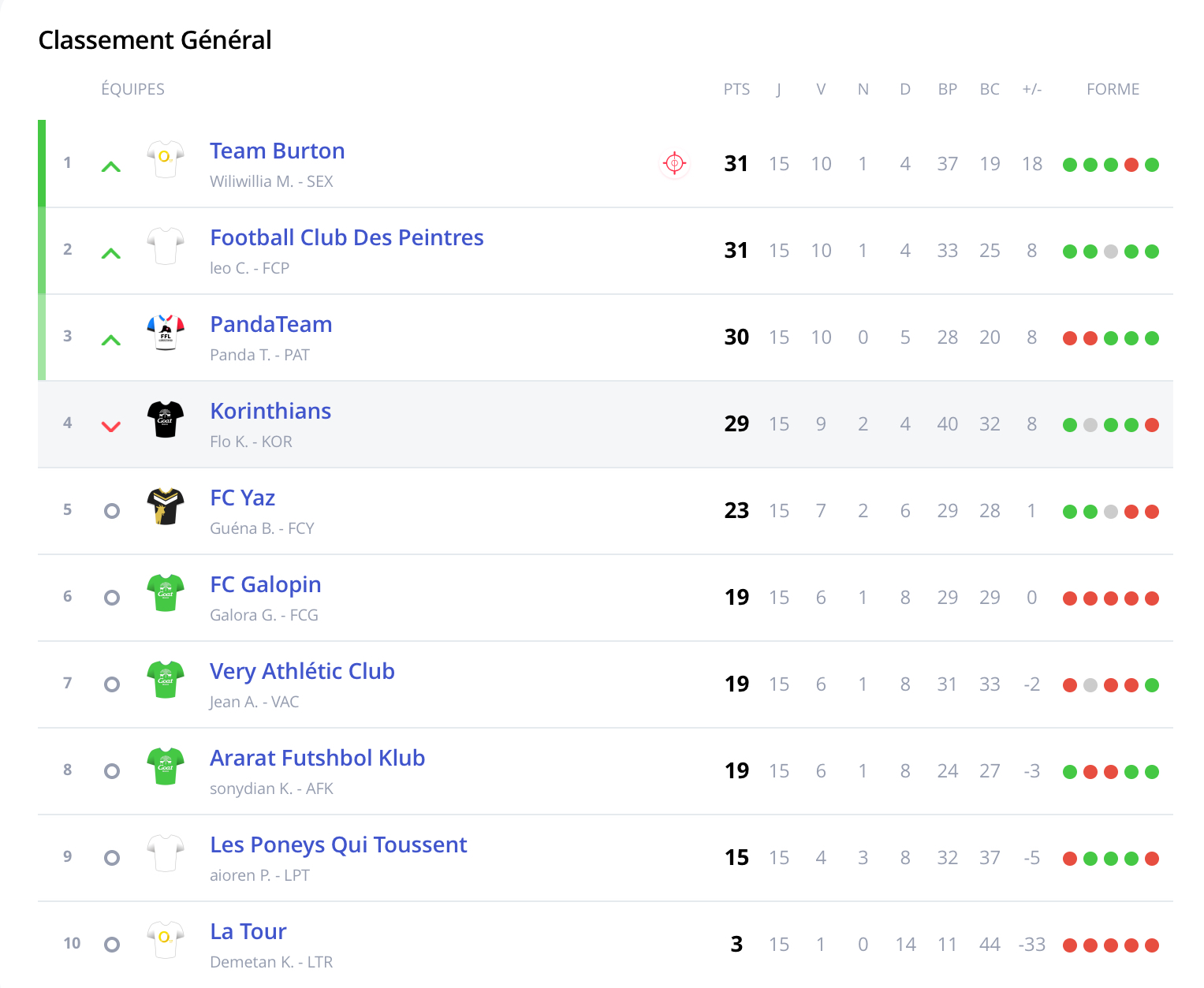Click the PTS column header
The width and height of the screenshot is (1204, 988).
(736, 89)
